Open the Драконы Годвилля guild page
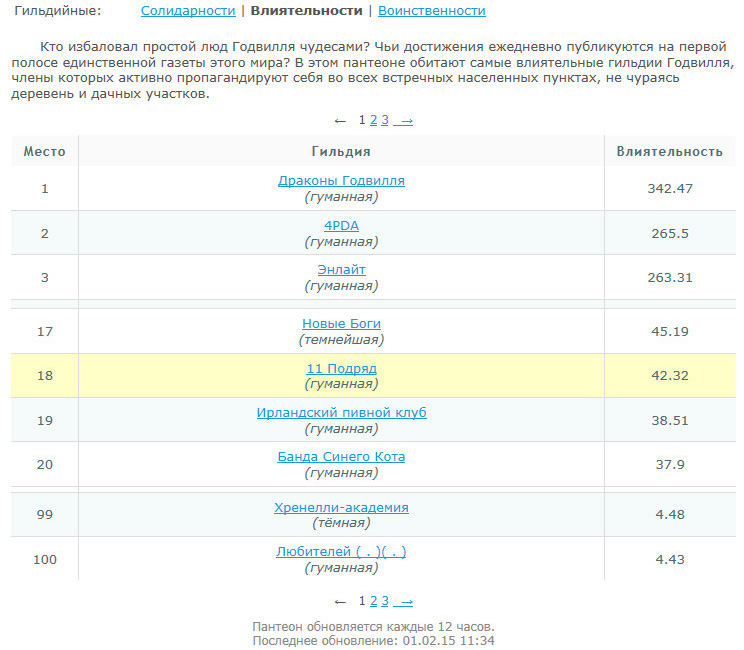The image size is (744, 650). 341,181
